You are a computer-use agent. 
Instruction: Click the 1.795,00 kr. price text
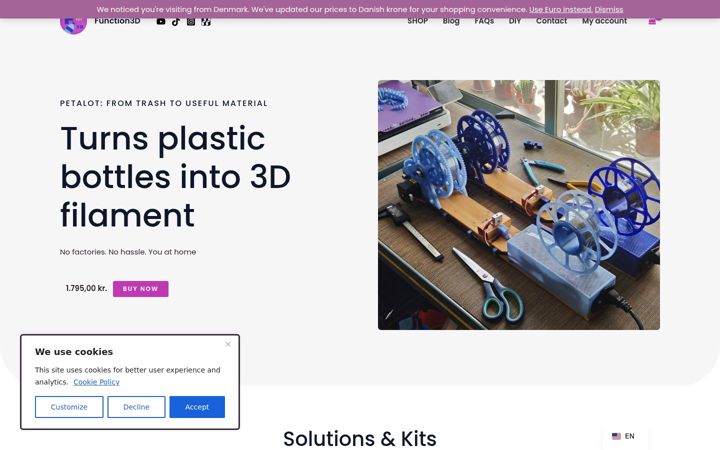pos(86,288)
